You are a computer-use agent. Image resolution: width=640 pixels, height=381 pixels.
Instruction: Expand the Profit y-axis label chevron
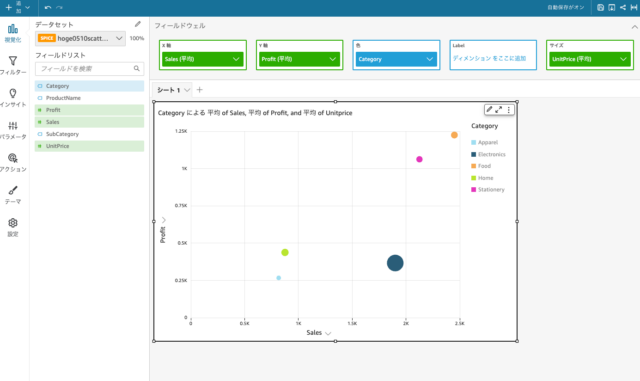click(x=164, y=220)
